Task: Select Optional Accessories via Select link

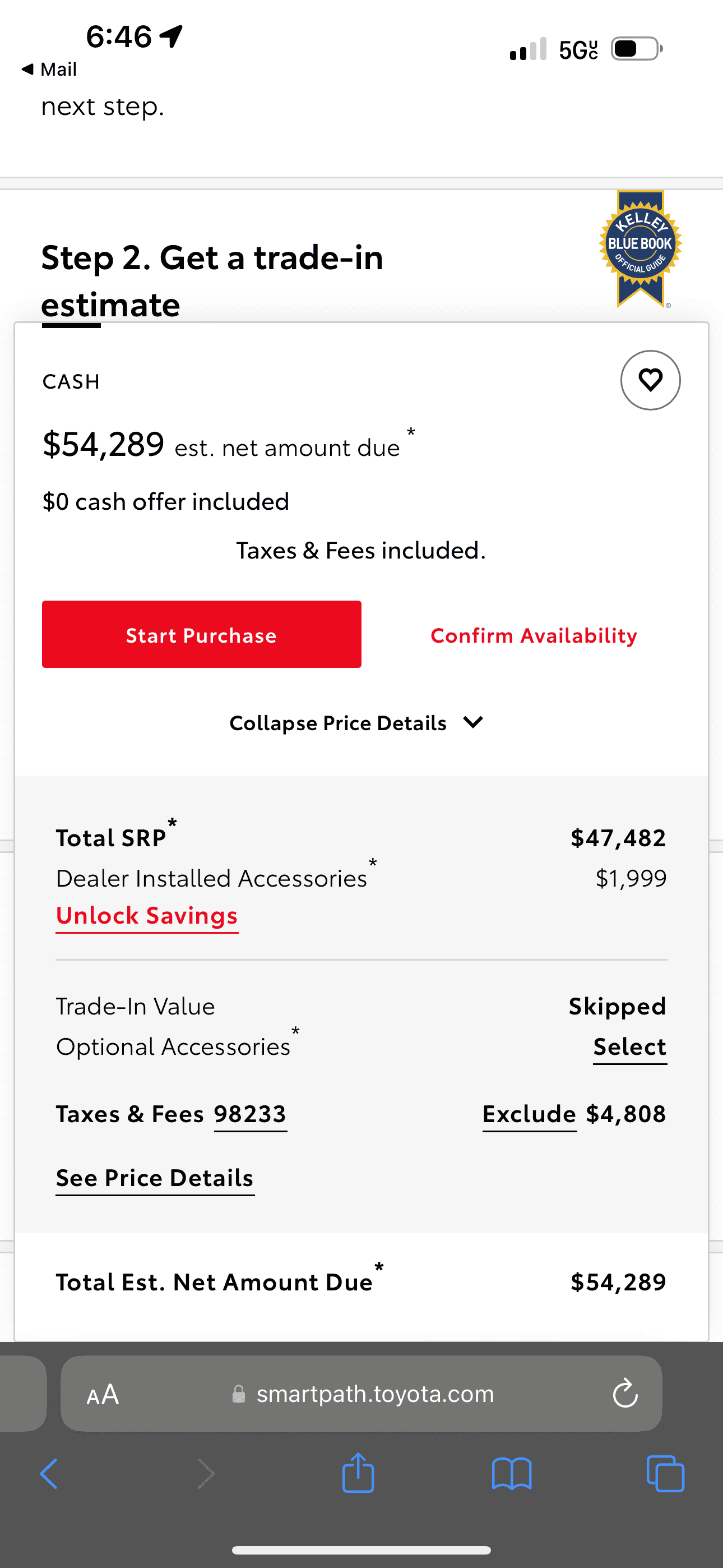Action: click(630, 1048)
